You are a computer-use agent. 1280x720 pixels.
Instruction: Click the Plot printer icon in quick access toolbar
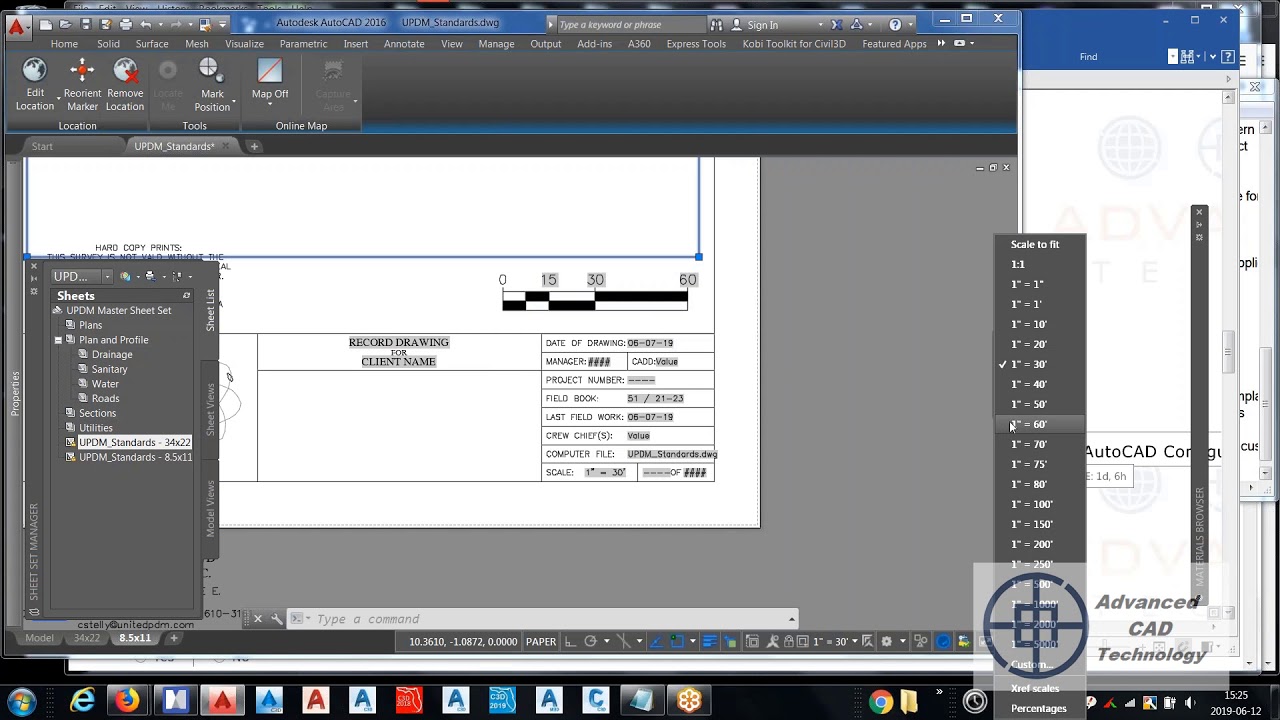point(126,25)
